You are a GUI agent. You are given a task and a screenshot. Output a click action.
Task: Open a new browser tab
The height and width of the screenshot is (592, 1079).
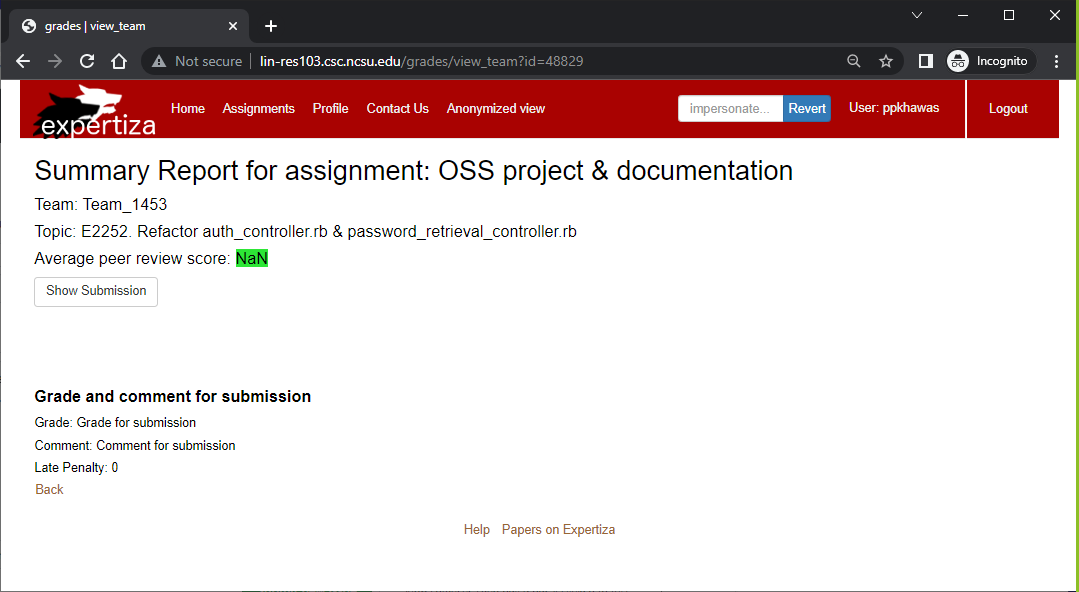tap(270, 25)
